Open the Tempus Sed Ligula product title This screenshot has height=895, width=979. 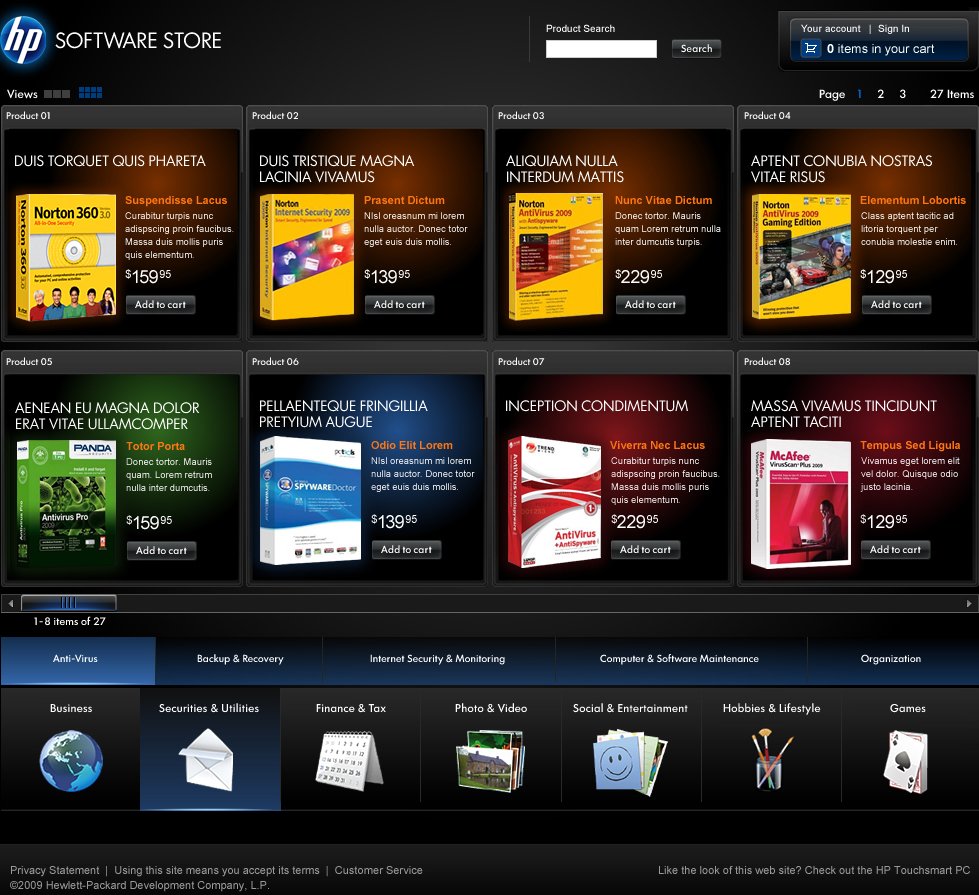point(910,445)
